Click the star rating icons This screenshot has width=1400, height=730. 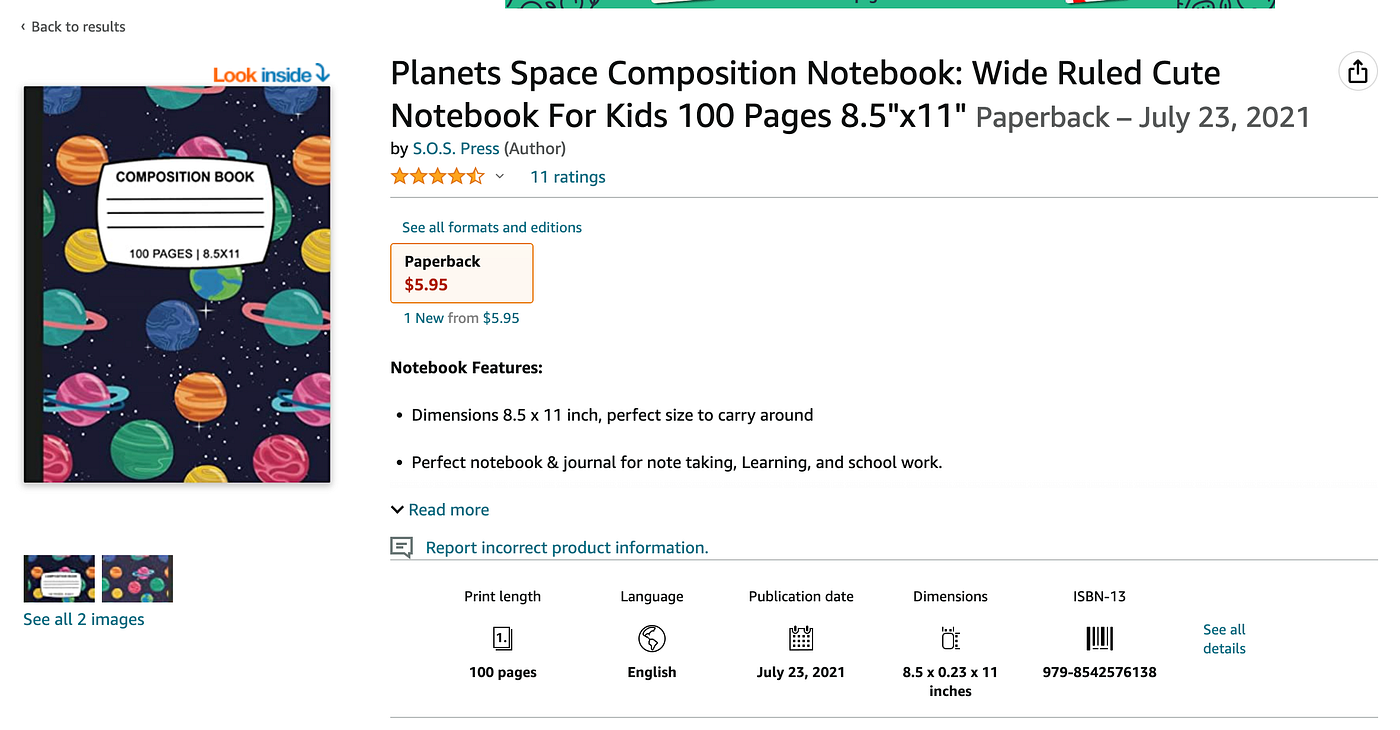pyautogui.click(x=437, y=177)
